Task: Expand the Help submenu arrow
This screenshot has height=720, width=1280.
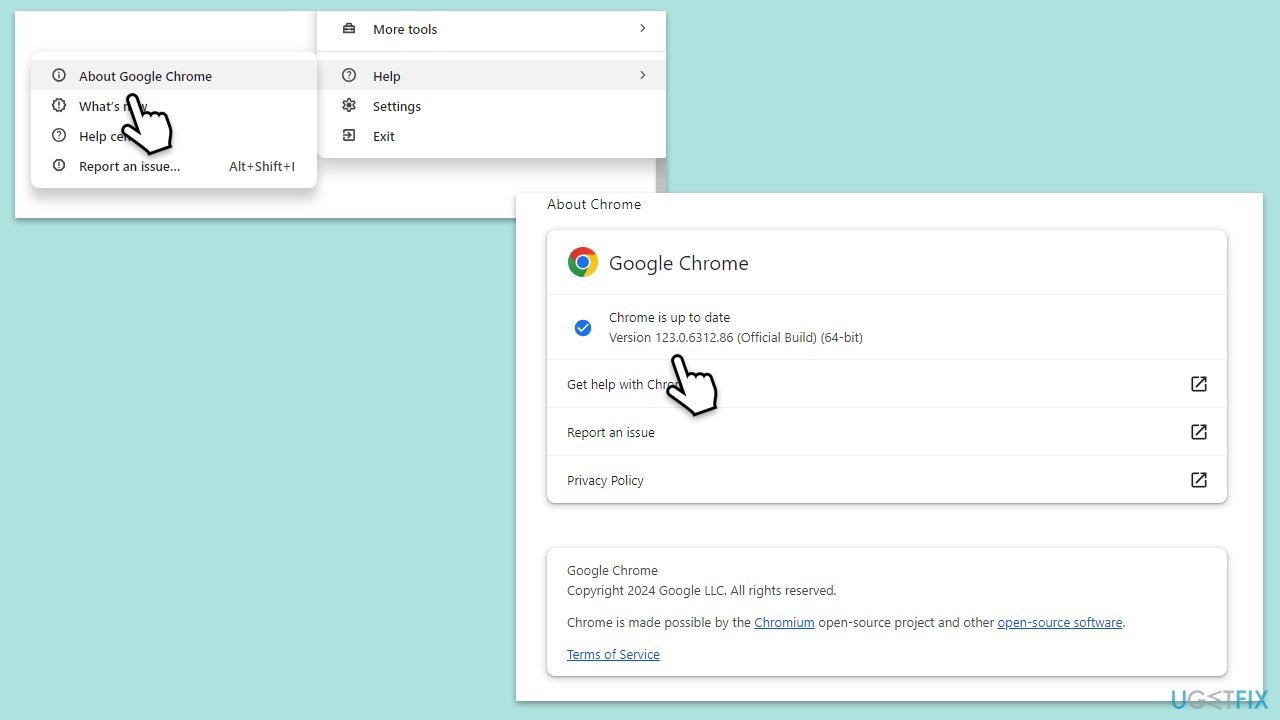Action: tap(642, 76)
